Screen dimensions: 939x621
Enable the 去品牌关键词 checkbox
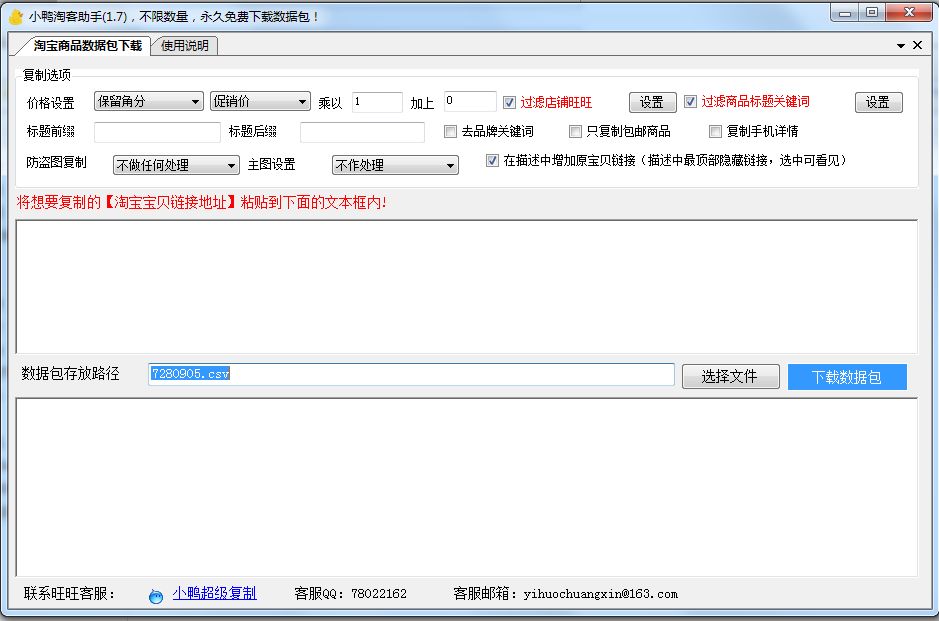(x=450, y=131)
